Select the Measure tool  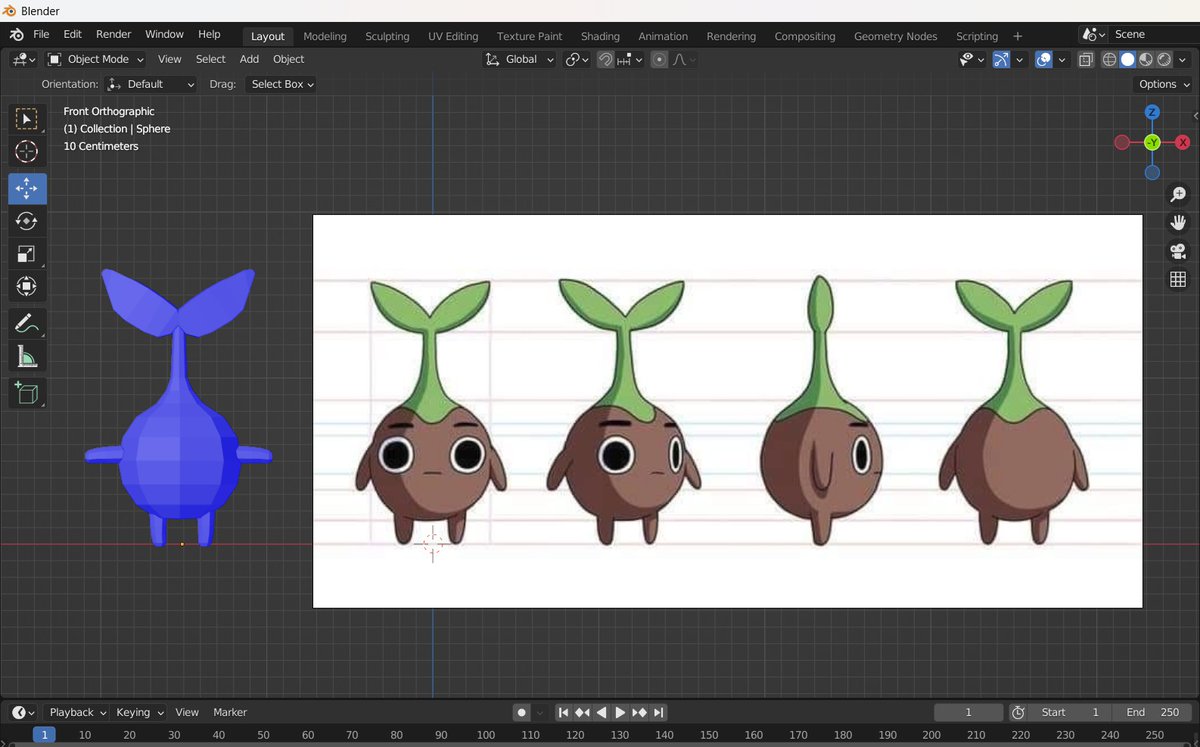(x=27, y=355)
